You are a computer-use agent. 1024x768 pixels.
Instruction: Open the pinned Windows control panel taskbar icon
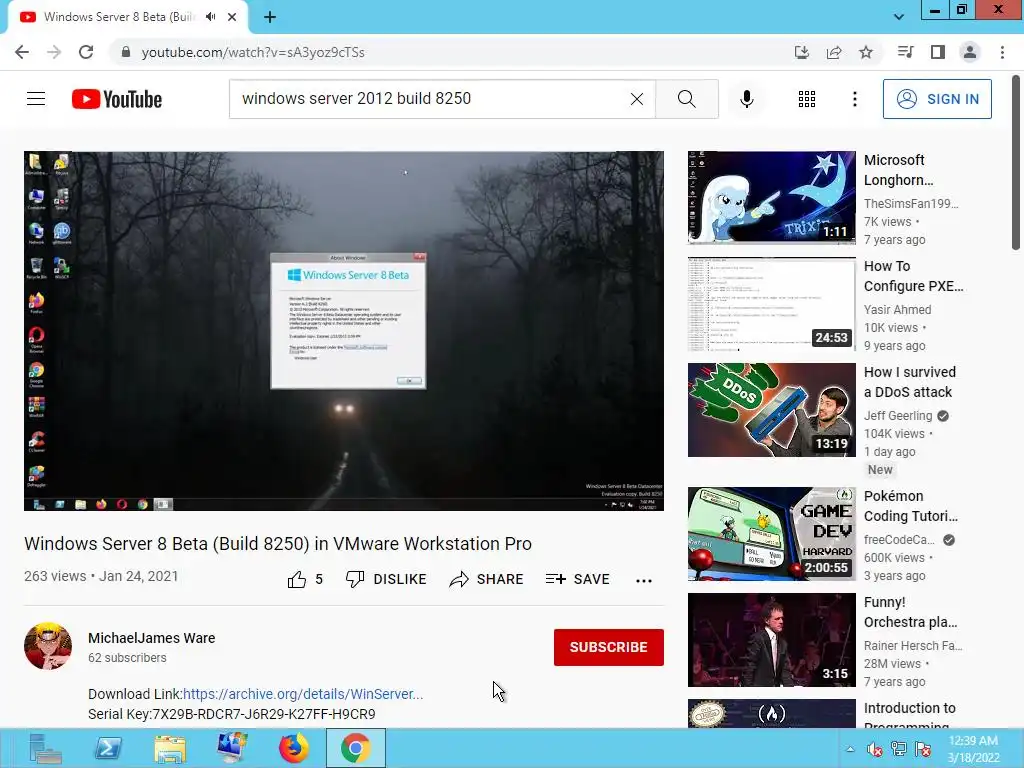[x=232, y=748]
